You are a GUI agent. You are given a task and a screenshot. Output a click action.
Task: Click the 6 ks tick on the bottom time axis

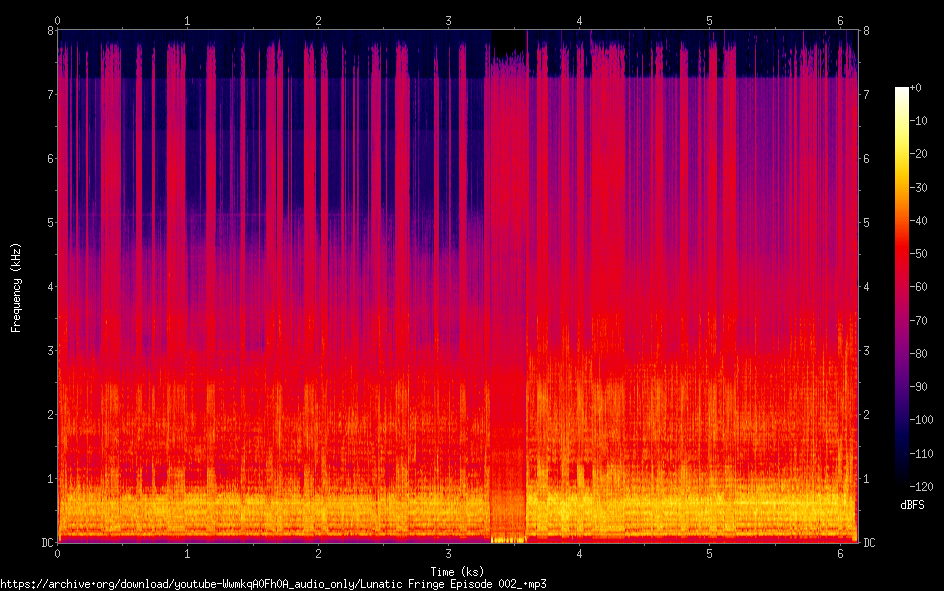tap(840, 553)
